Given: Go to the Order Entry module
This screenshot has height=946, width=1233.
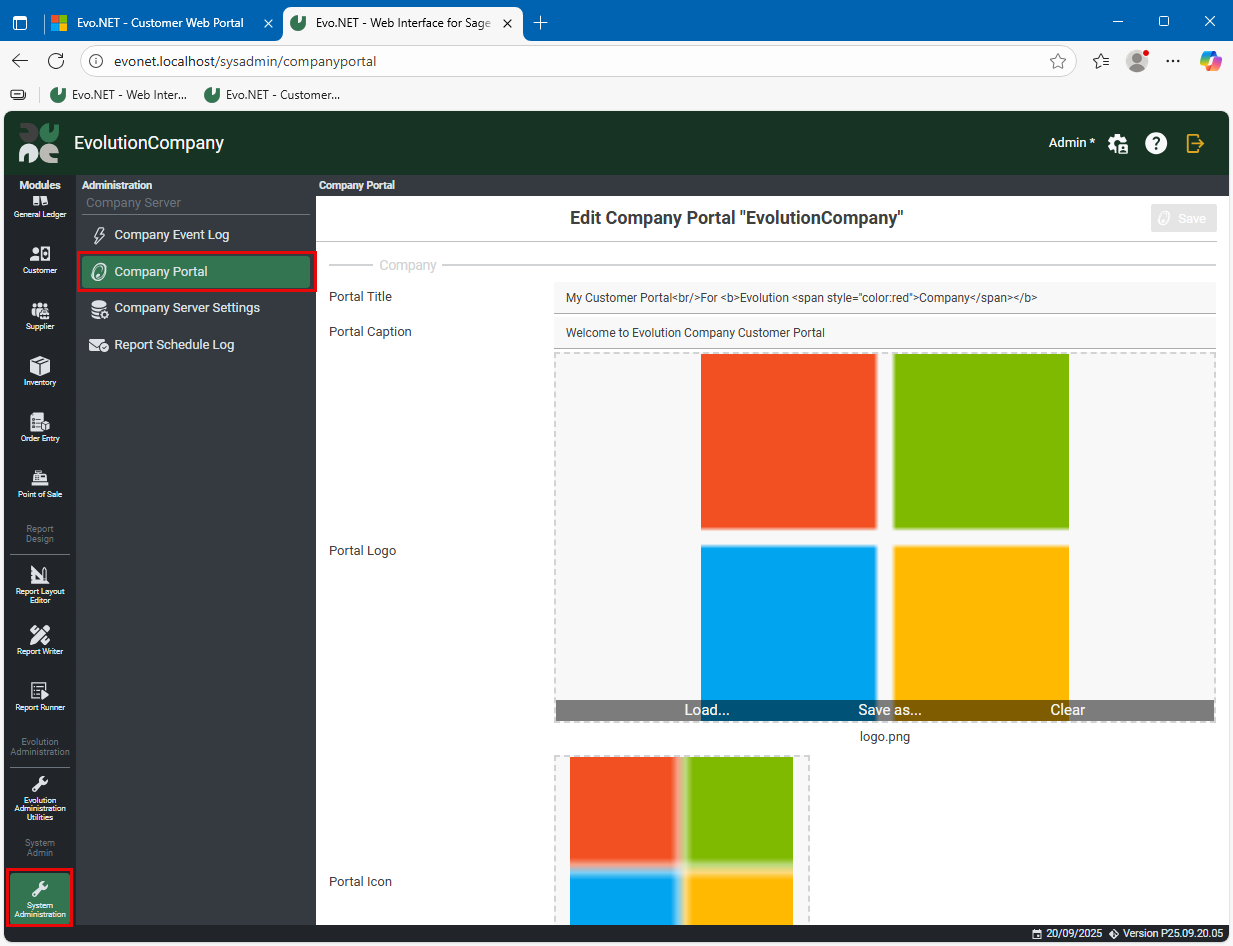Looking at the screenshot, I should click(x=40, y=428).
